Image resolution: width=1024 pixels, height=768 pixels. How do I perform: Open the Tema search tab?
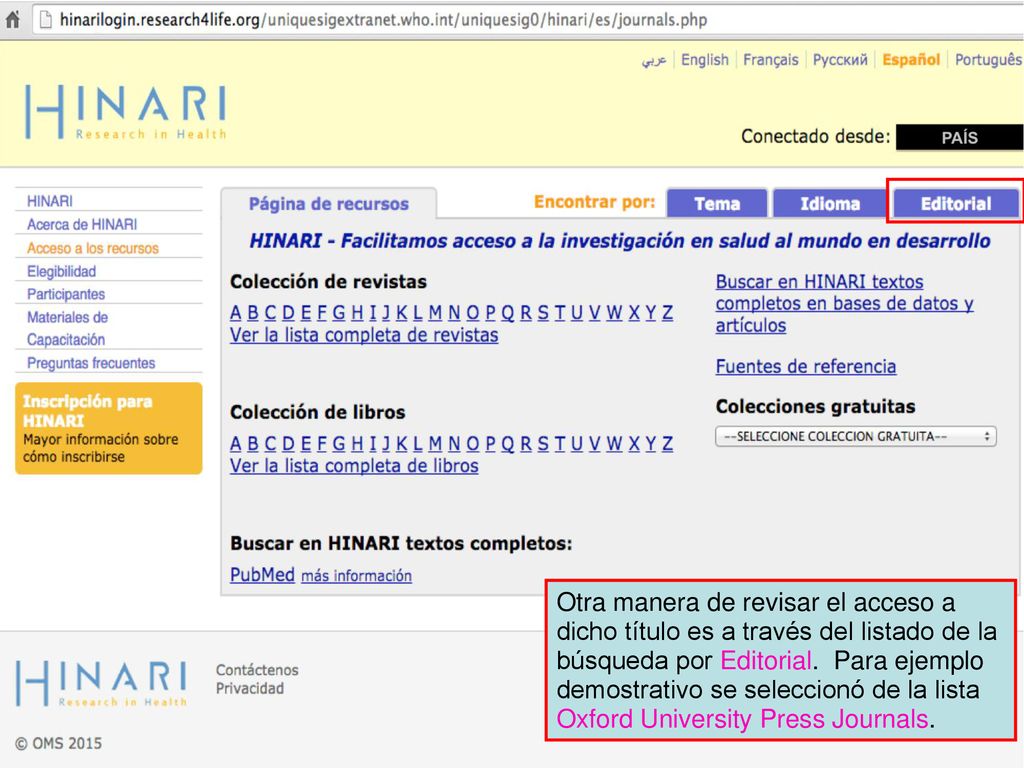[716, 203]
